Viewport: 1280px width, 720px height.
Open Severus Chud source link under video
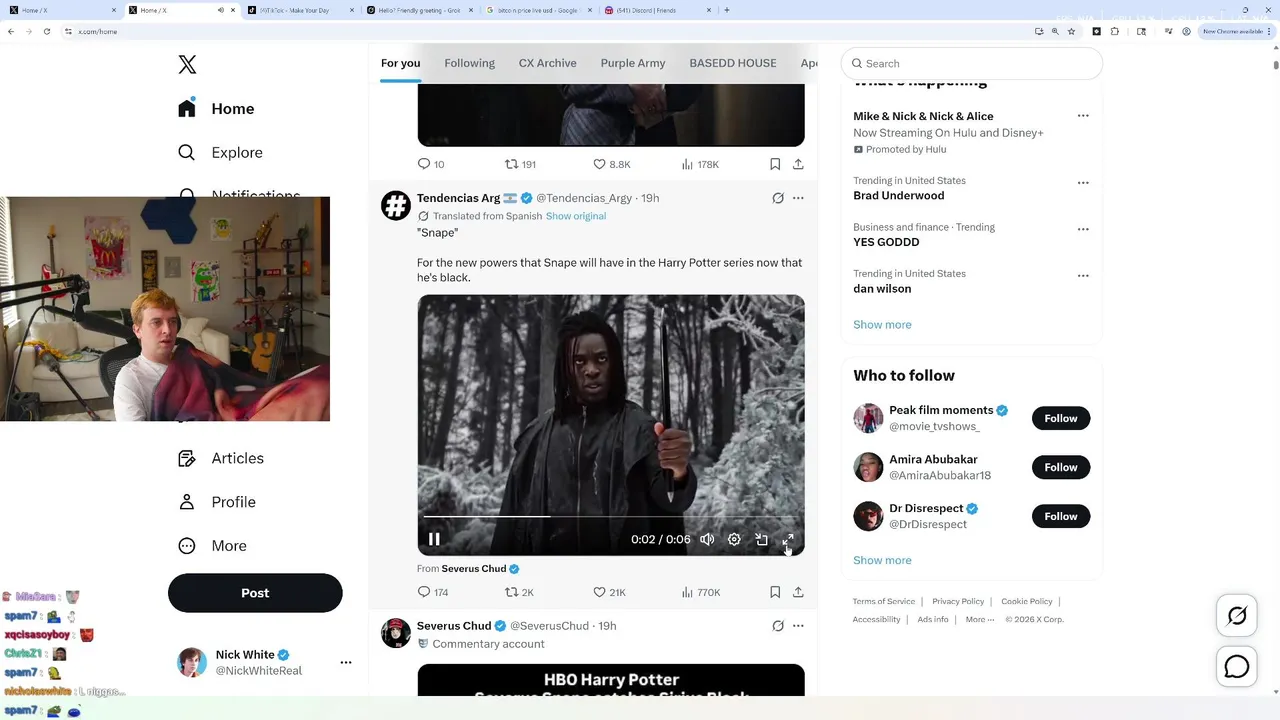pyautogui.click(x=480, y=568)
